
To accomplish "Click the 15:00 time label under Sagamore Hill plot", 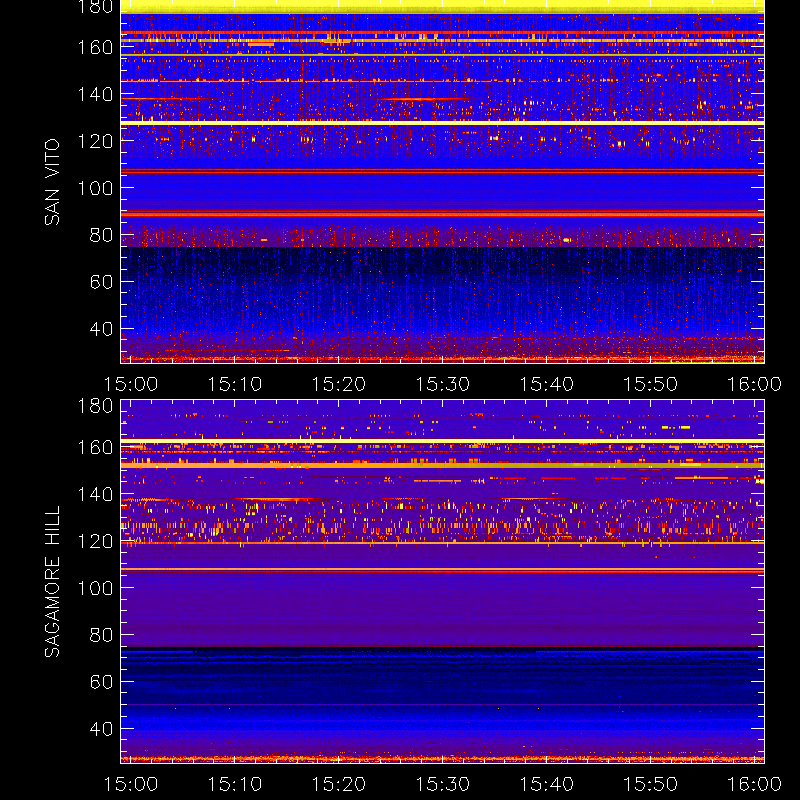I will (131, 784).
